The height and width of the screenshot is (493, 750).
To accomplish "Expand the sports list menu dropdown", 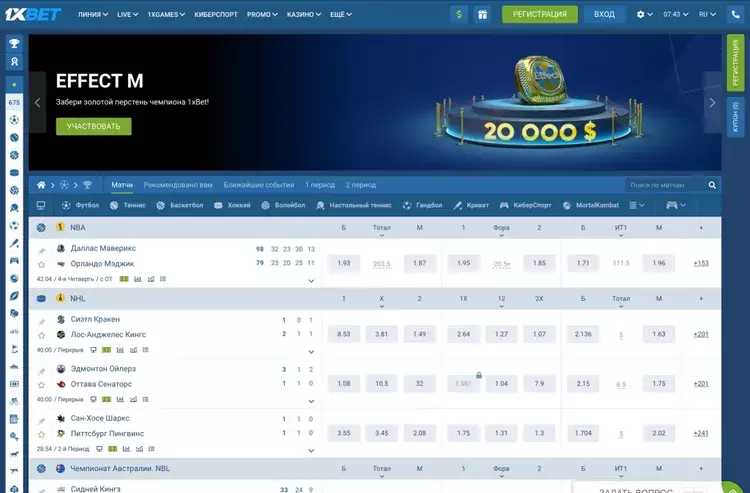I will point(637,205).
